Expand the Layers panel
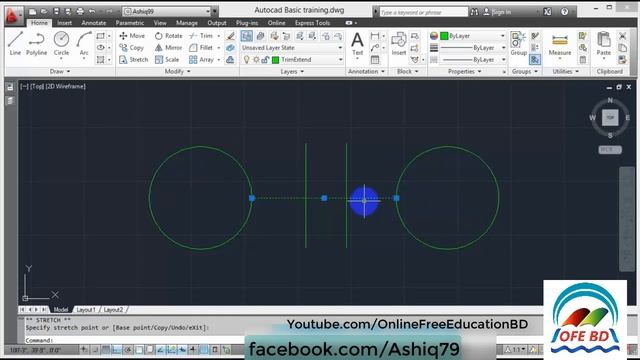Screen dimensions: 640x360 (x=292, y=71)
